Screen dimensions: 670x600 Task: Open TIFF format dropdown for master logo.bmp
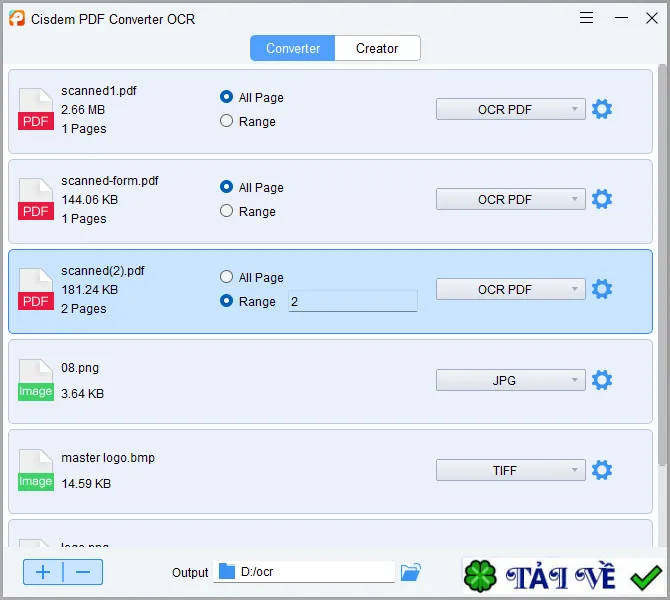point(511,471)
